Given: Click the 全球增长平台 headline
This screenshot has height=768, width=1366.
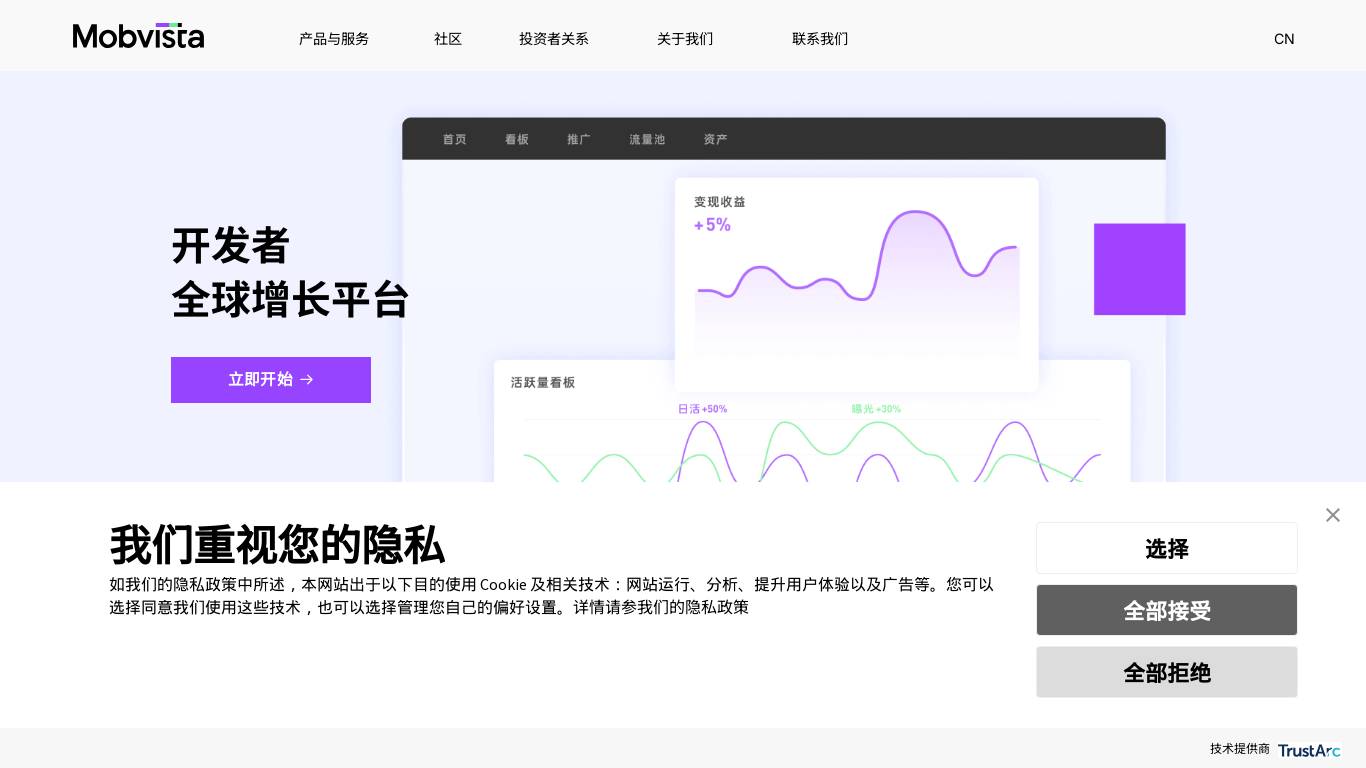Looking at the screenshot, I should coord(291,299).
